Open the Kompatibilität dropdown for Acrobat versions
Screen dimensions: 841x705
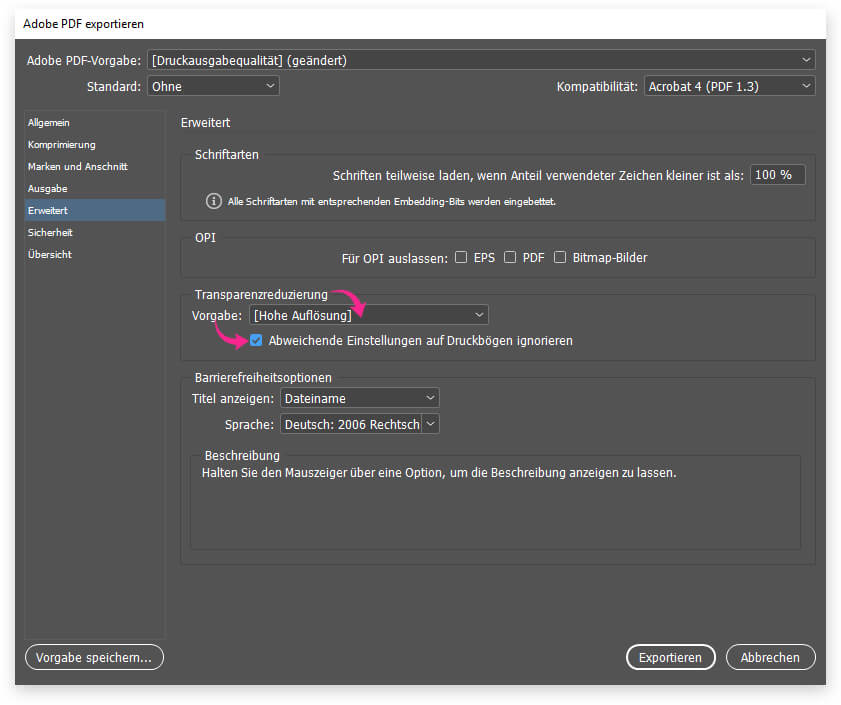point(729,86)
